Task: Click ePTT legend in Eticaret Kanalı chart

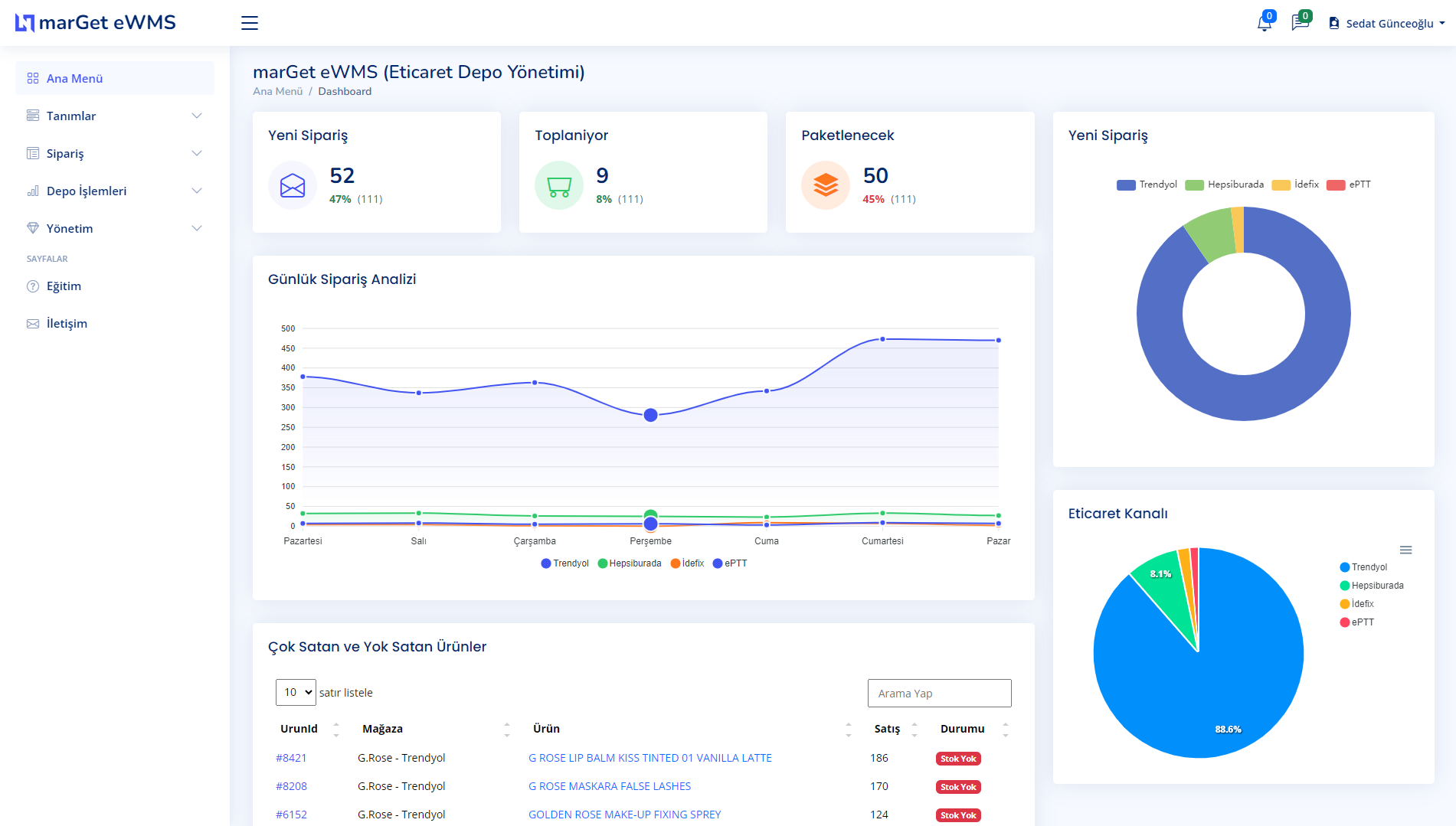Action: coord(1357,622)
